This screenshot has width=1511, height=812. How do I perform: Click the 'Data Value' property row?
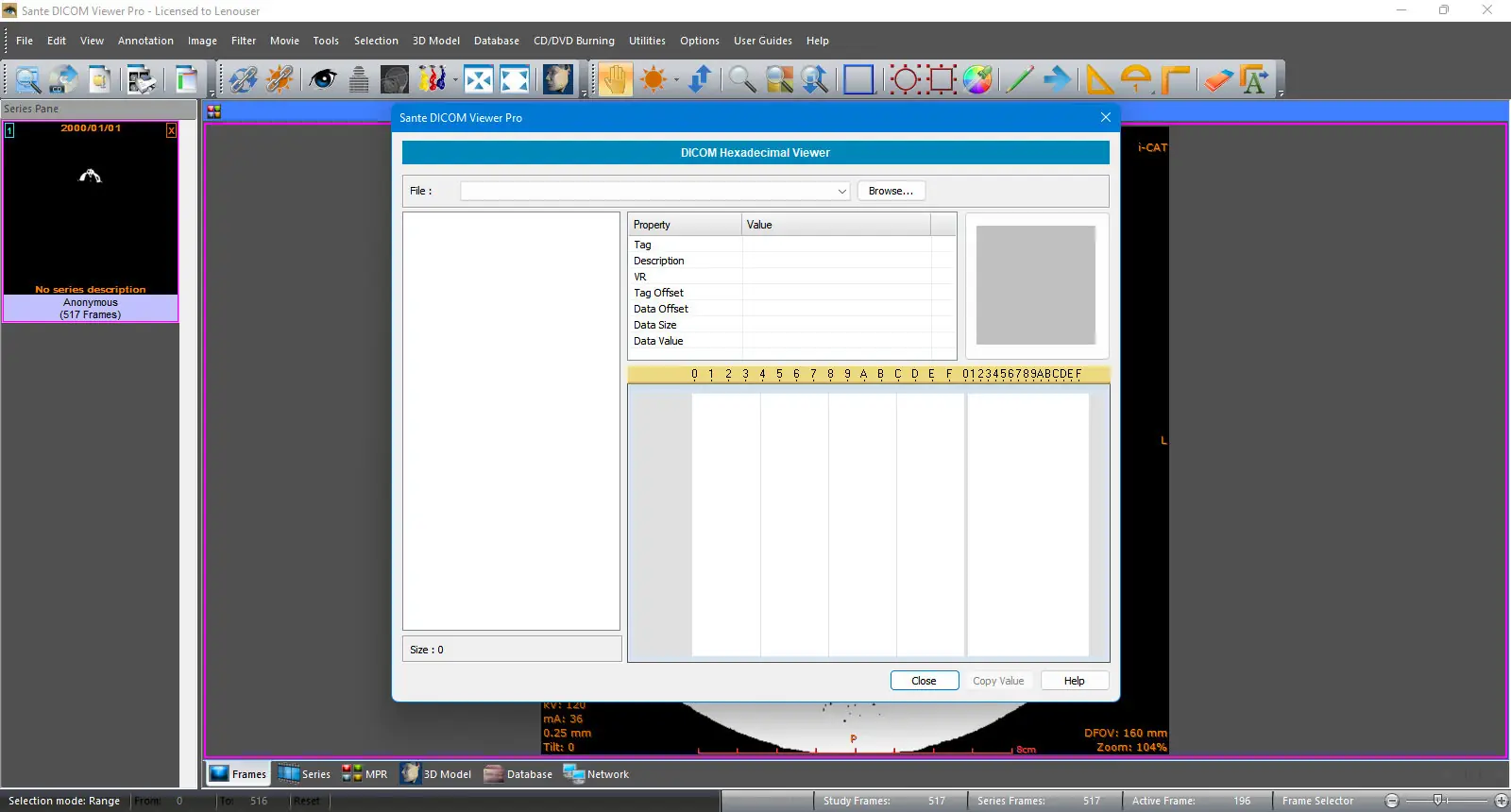[x=791, y=341]
